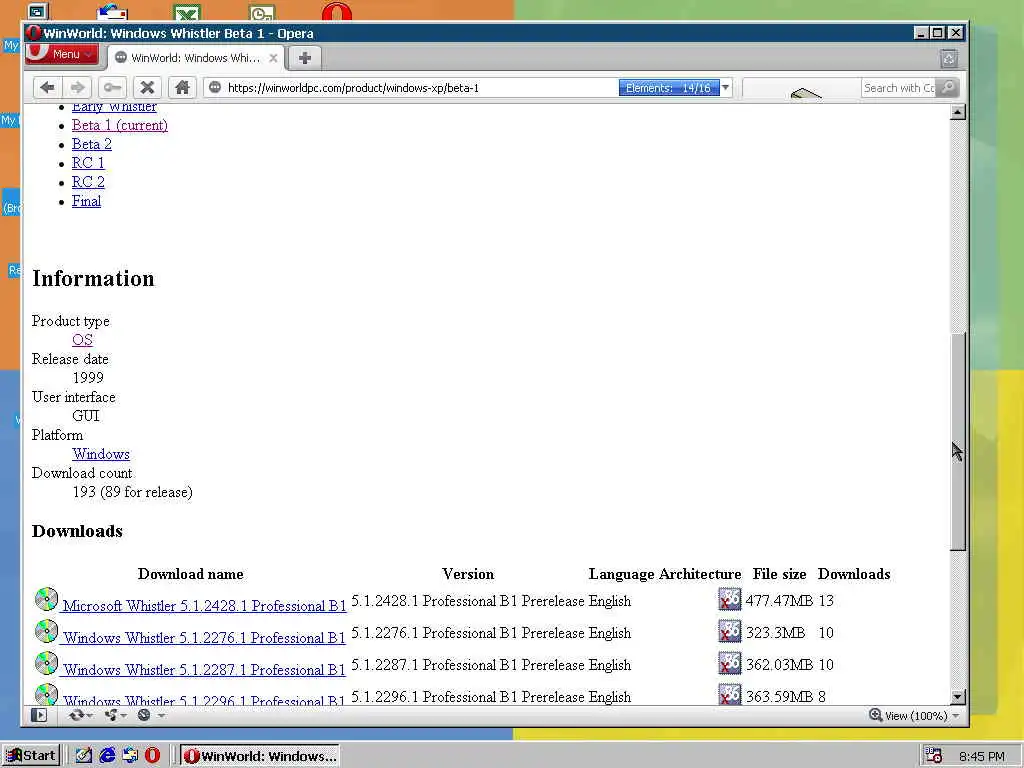1024x768 pixels.
Task: Close the WinWorld tab
Action: pyautogui.click(x=274, y=58)
